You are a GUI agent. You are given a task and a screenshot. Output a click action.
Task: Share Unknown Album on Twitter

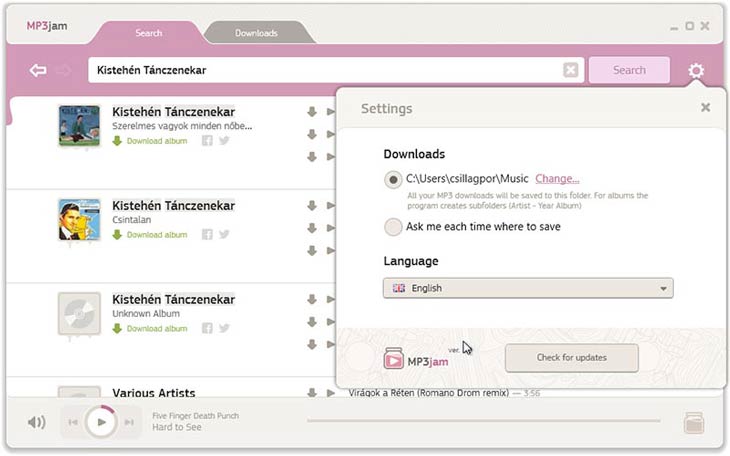pos(224,328)
